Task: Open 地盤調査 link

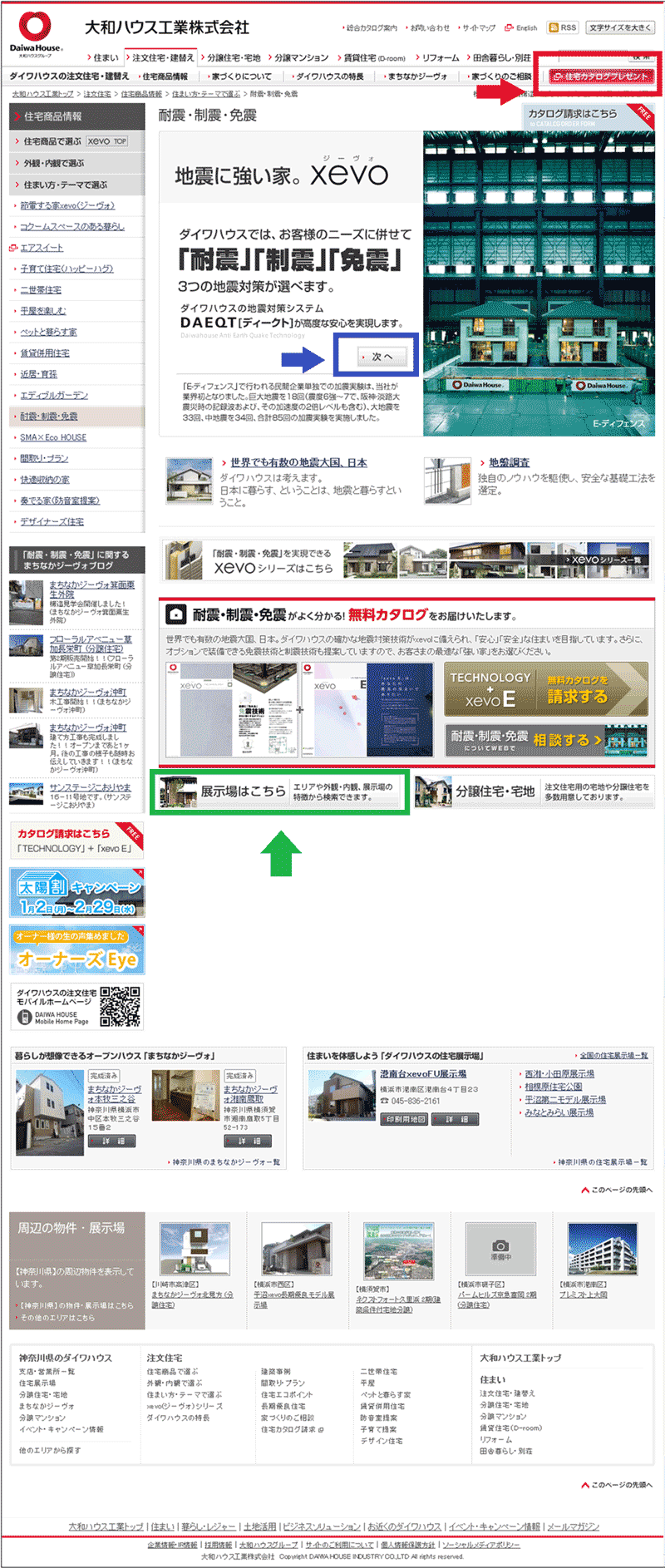Action: coord(509,462)
